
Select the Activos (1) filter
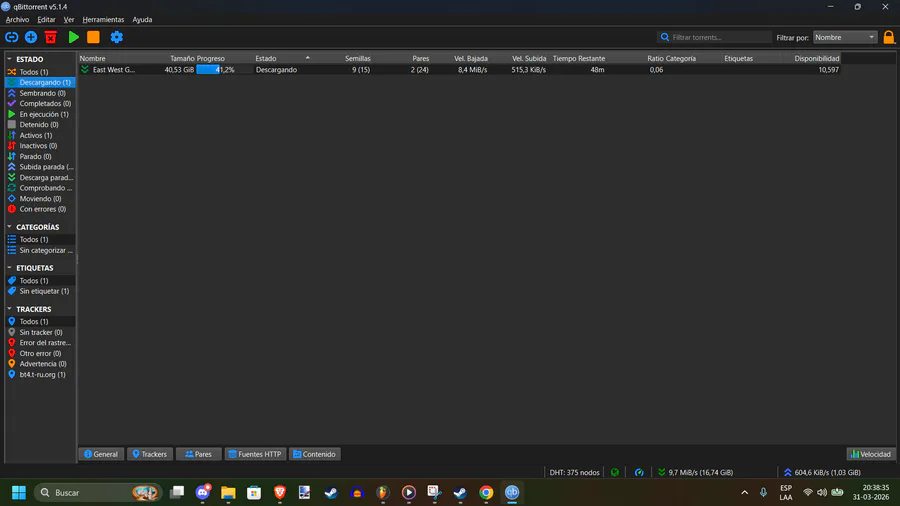click(x=40, y=135)
